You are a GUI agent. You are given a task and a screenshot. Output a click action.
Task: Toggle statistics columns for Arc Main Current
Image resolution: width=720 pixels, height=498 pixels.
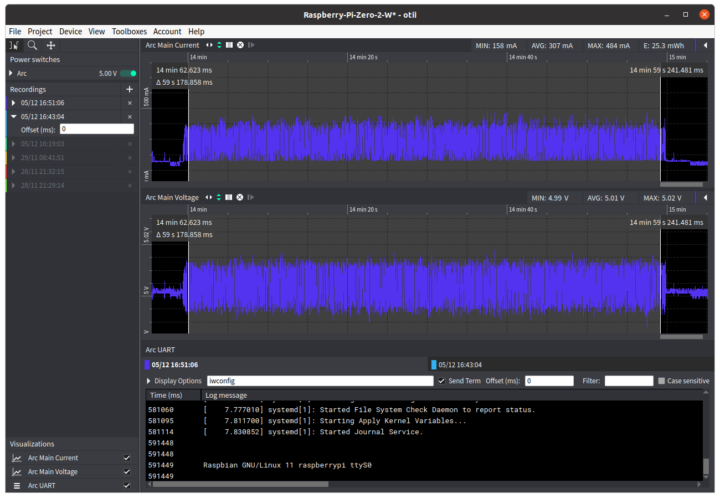pos(229,45)
